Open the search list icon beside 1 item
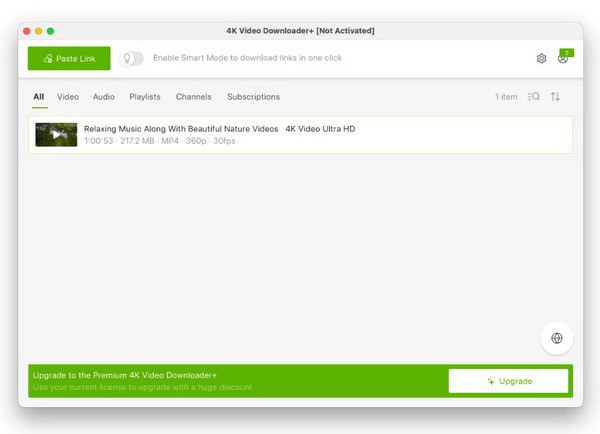600x434 pixels. (x=533, y=96)
